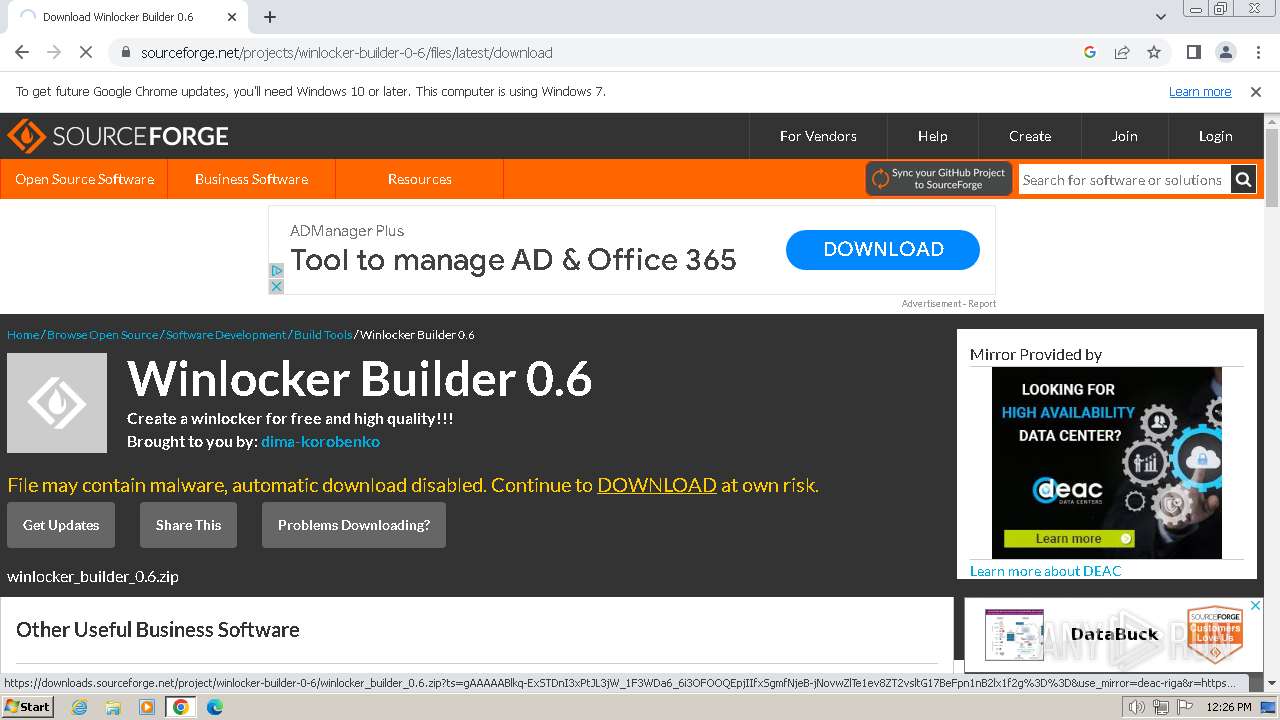Focus the software search field
Screen dimensions: 1280x720
pos(1124,180)
